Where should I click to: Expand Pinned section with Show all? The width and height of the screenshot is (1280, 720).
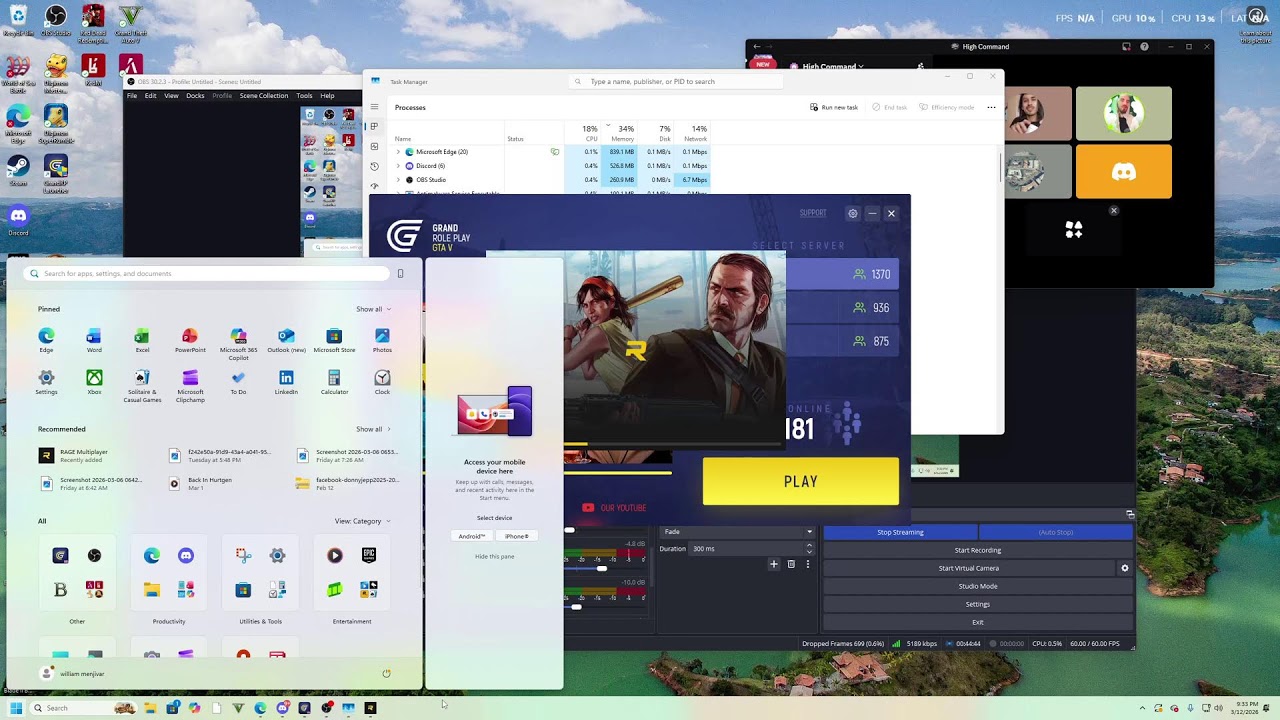373,309
